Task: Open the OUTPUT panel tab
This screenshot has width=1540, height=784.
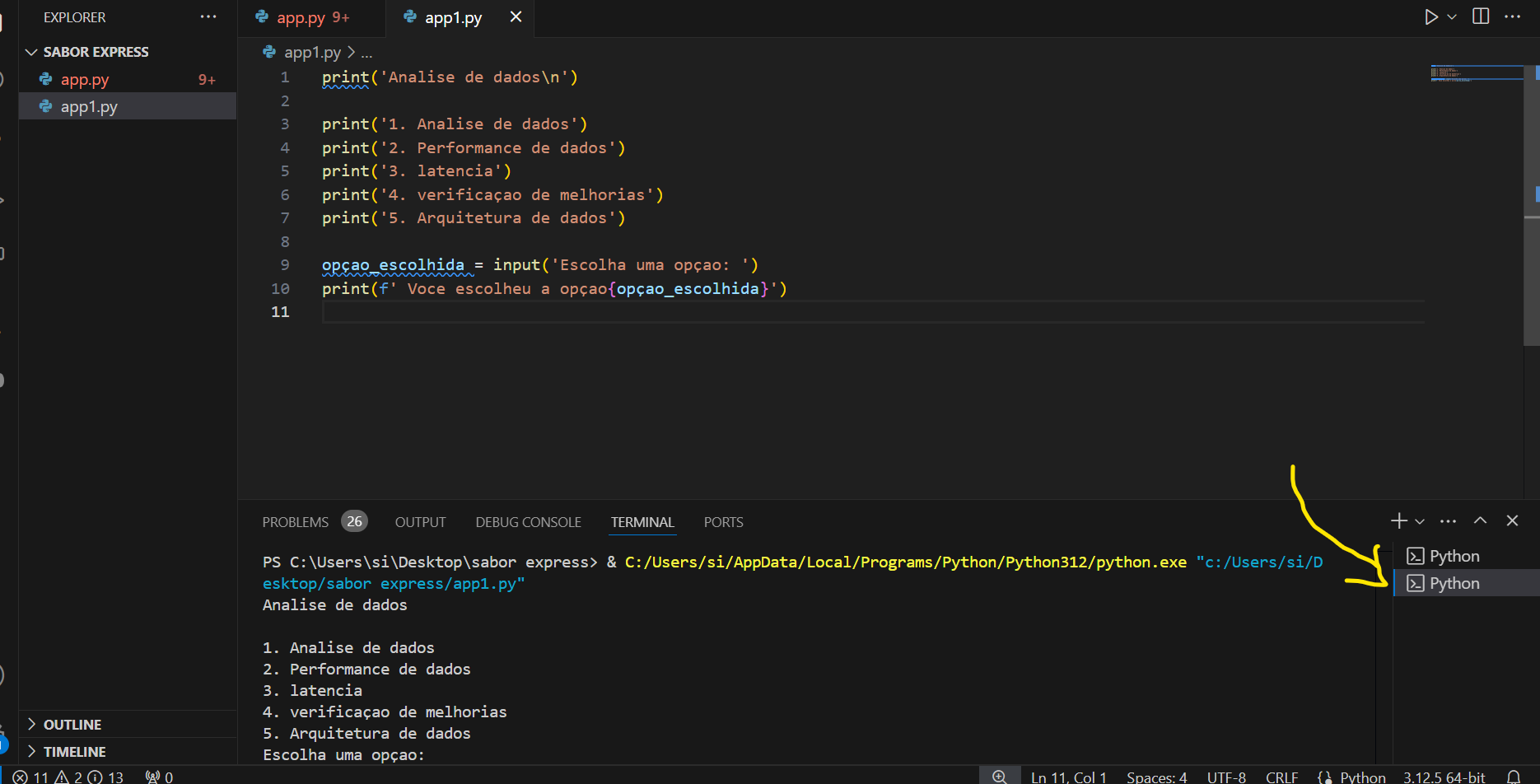Action: tap(420, 522)
